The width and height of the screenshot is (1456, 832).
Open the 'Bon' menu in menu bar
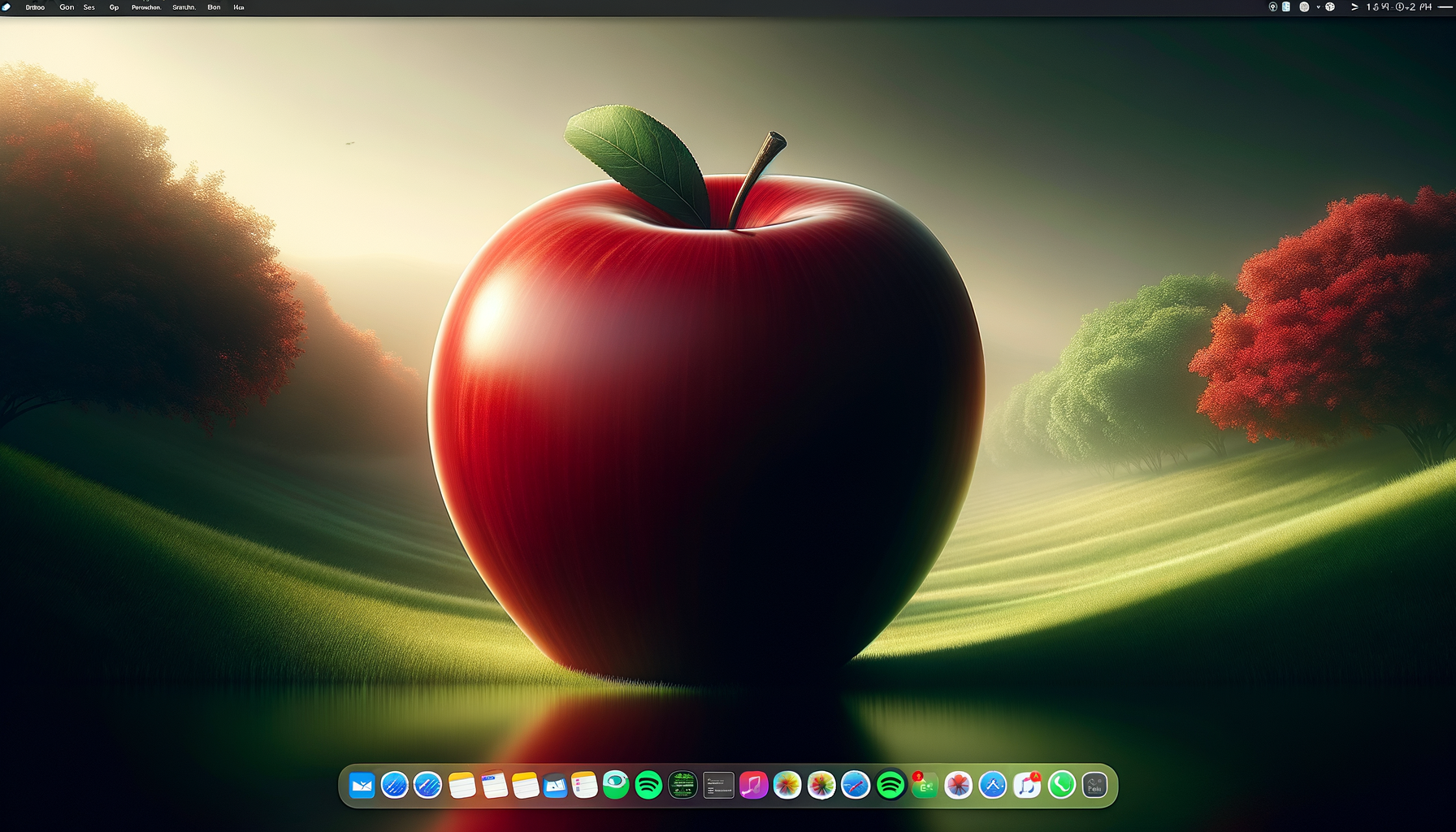(214, 7)
